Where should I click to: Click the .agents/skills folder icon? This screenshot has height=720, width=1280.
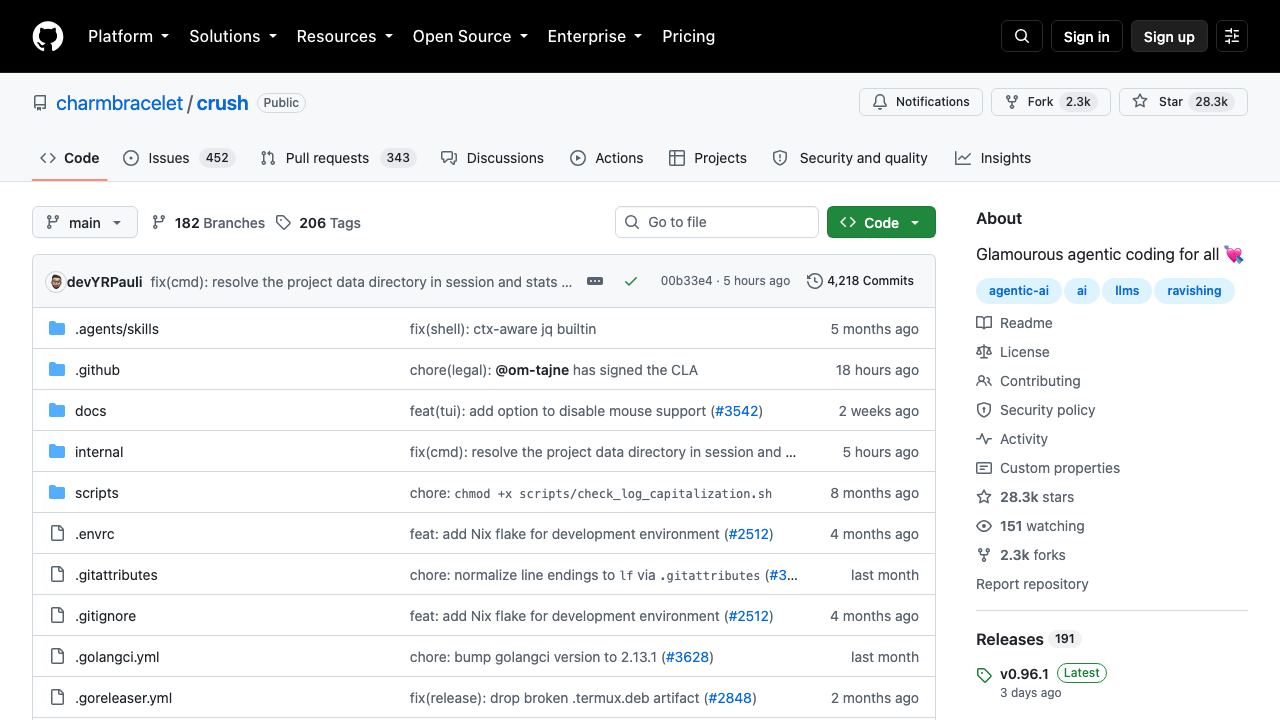pyautogui.click(x=57, y=329)
